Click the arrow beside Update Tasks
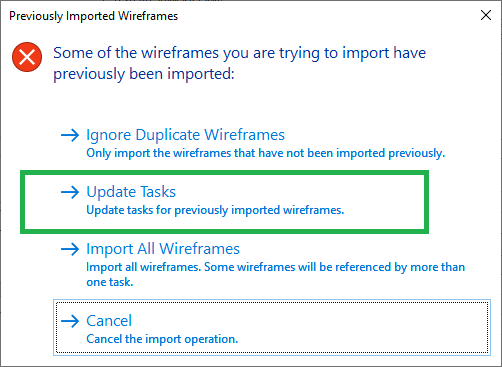502x367 pixels. pyautogui.click(x=70, y=192)
